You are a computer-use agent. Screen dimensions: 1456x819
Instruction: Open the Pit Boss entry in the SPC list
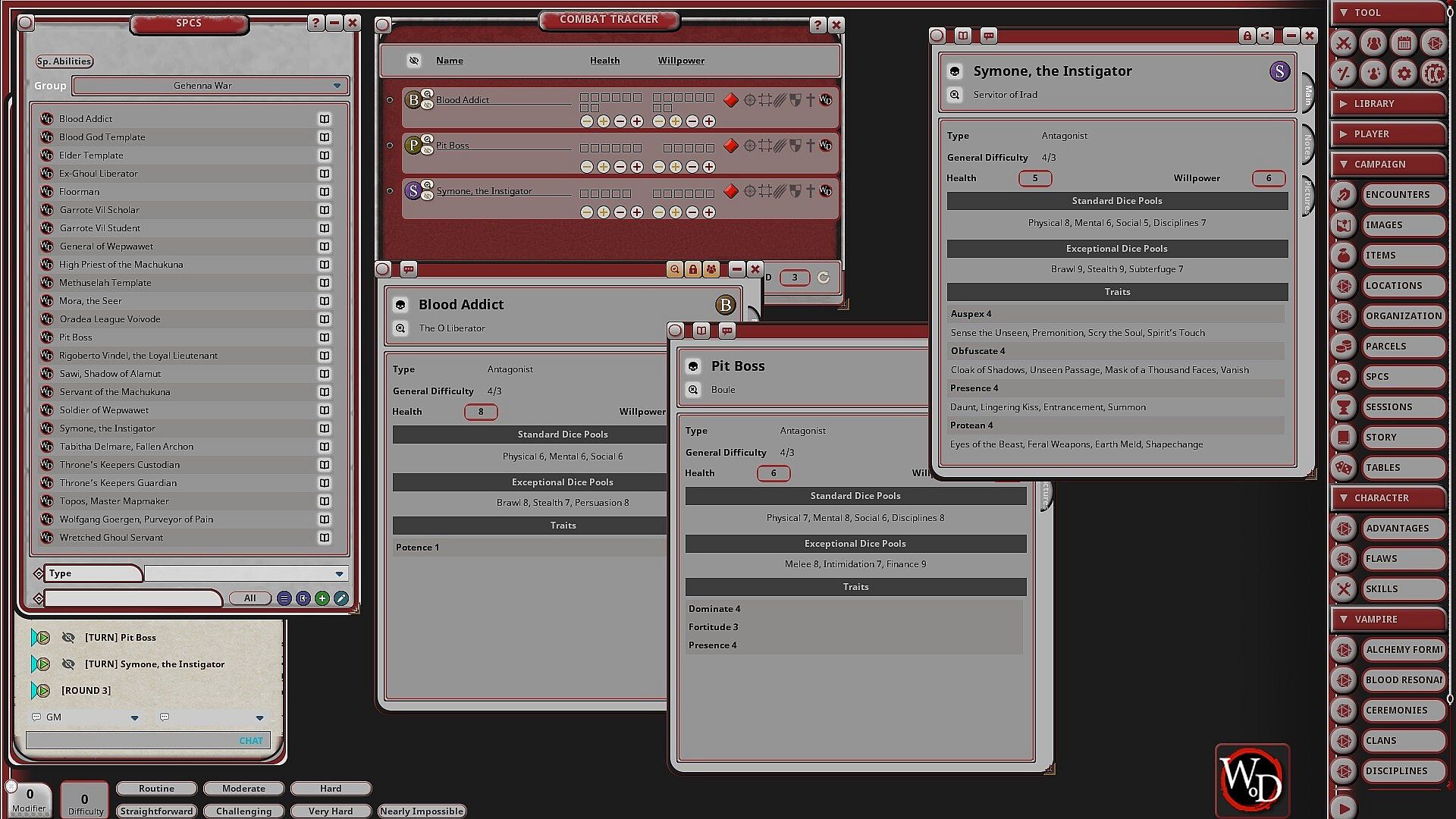[x=76, y=337]
